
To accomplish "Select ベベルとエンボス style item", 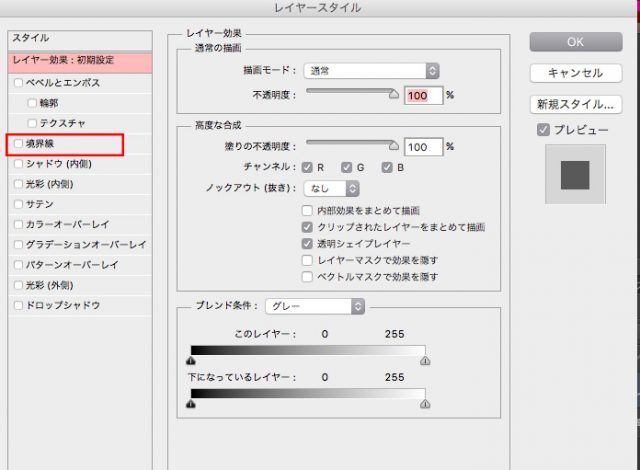I will click(62, 82).
